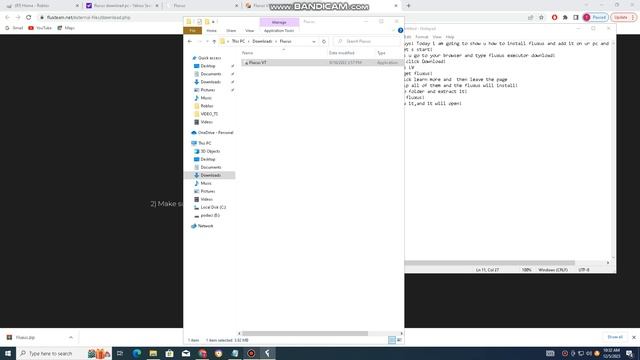Select the Roblox folder in sidebar
The image size is (640, 360).
[x=207, y=106]
